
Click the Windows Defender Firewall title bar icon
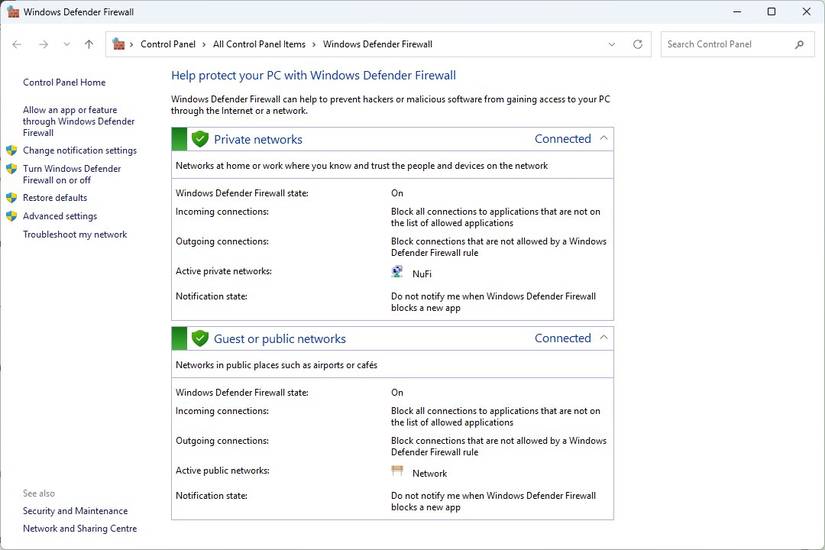[x=13, y=12]
